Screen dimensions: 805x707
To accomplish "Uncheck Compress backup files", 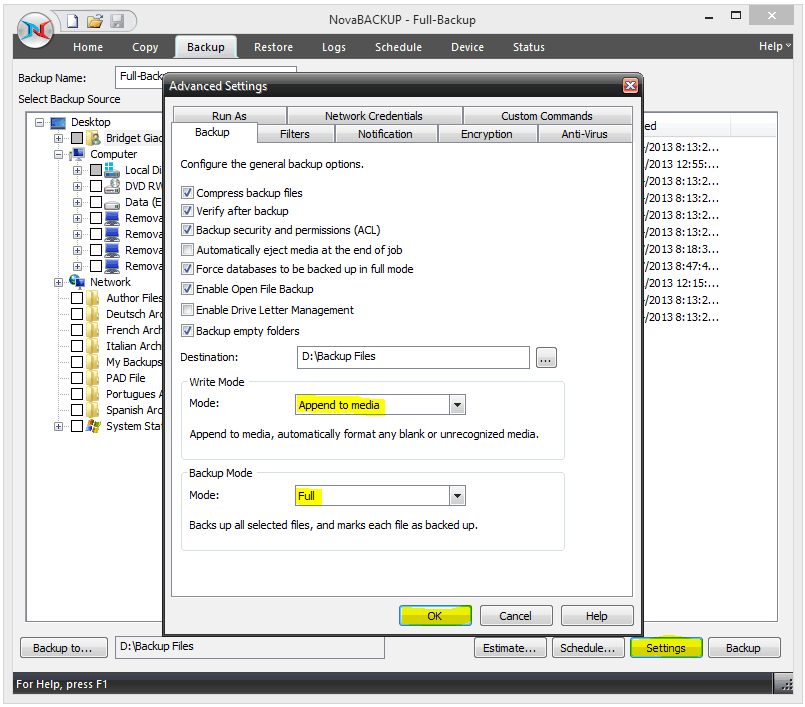I will point(187,193).
